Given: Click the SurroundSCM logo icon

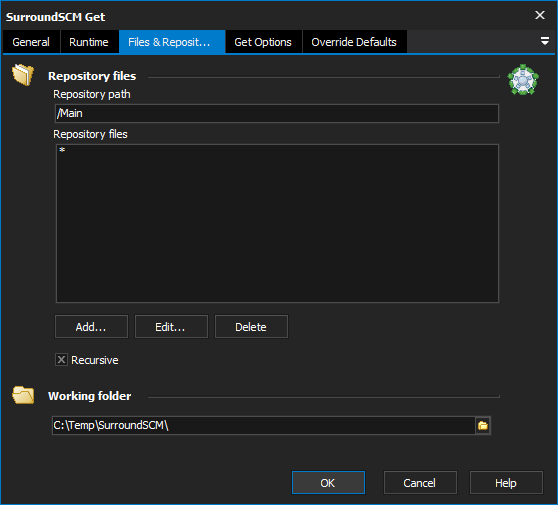Looking at the screenshot, I should (523, 79).
